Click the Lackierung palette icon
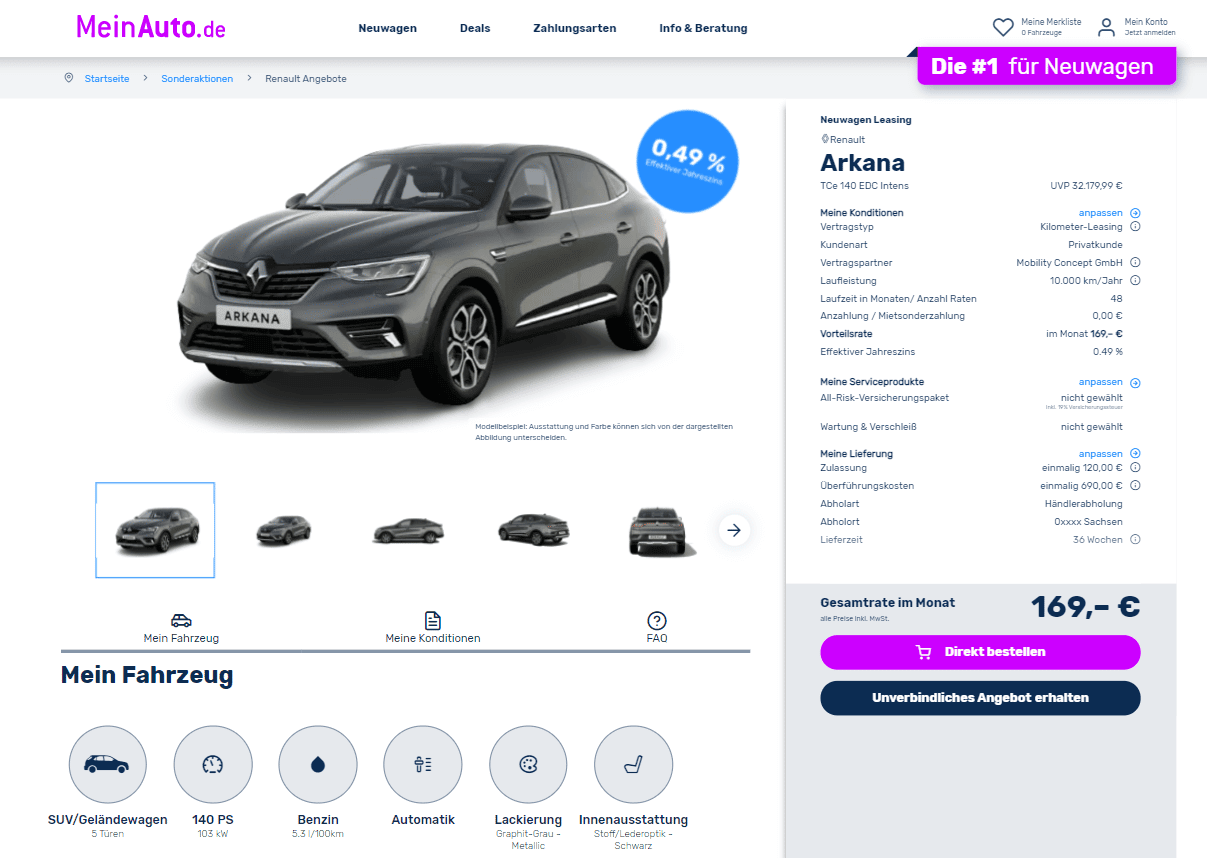This screenshot has height=858, width=1207. point(528,765)
